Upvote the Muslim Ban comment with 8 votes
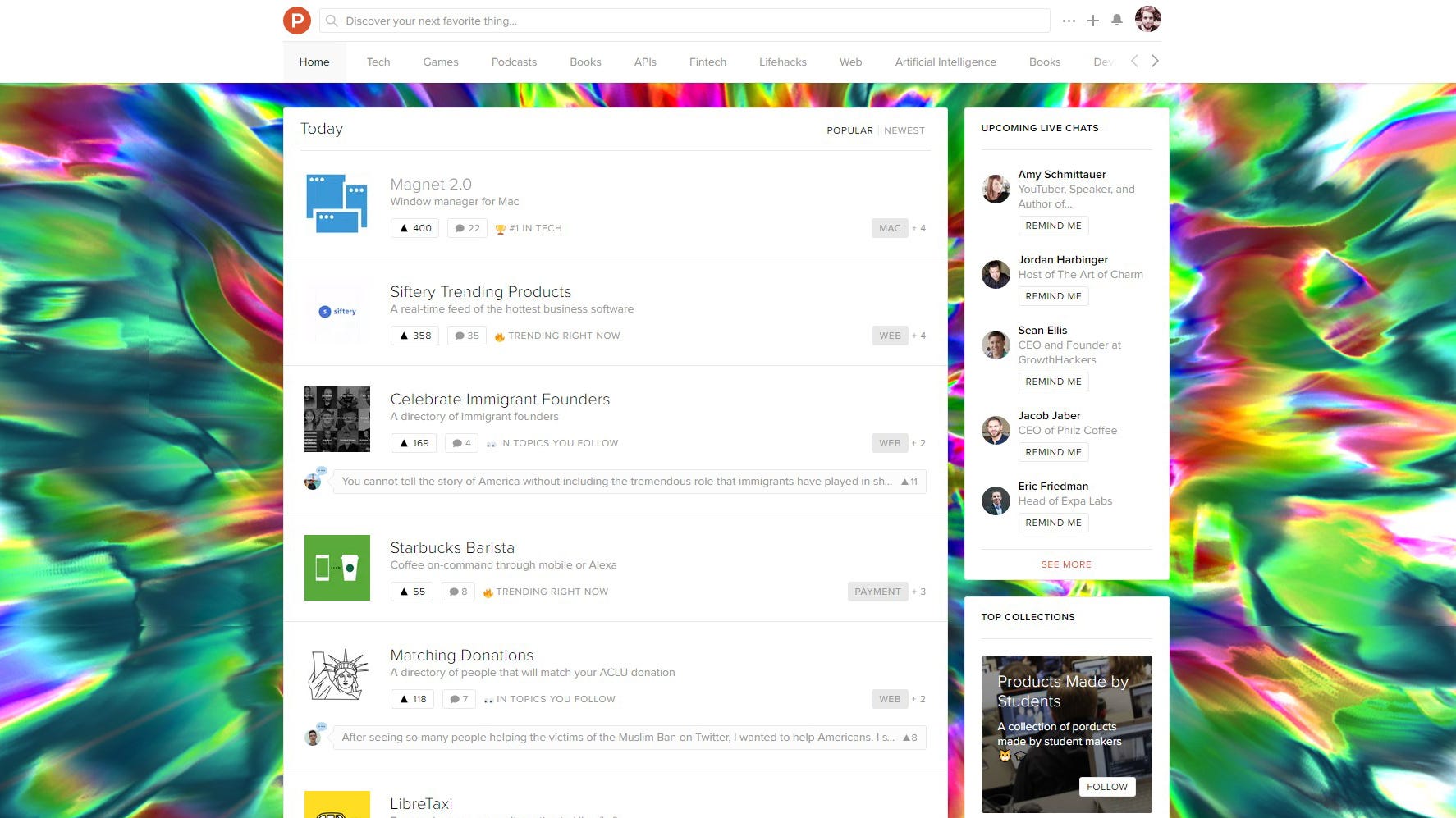Image resolution: width=1456 pixels, height=818 pixels. [910, 738]
